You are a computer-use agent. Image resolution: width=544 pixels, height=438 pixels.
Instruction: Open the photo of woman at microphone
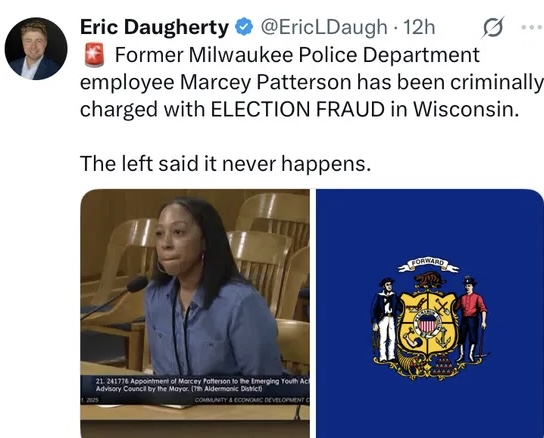click(x=195, y=313)
